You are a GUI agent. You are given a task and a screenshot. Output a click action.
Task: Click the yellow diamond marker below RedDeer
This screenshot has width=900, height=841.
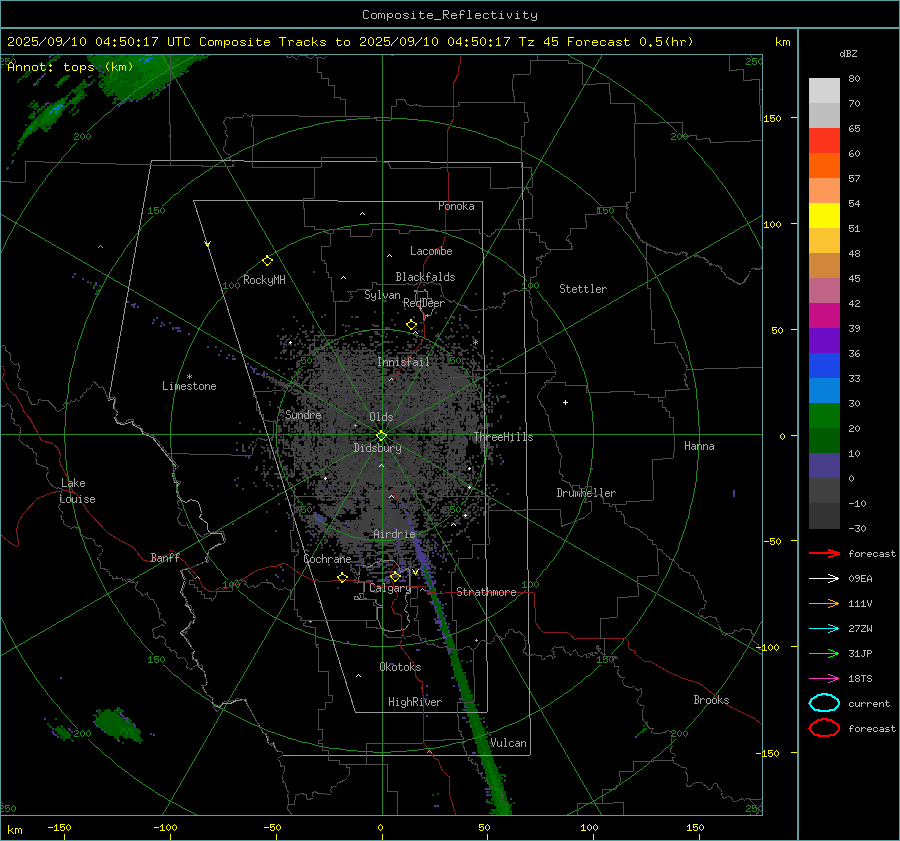411,325
